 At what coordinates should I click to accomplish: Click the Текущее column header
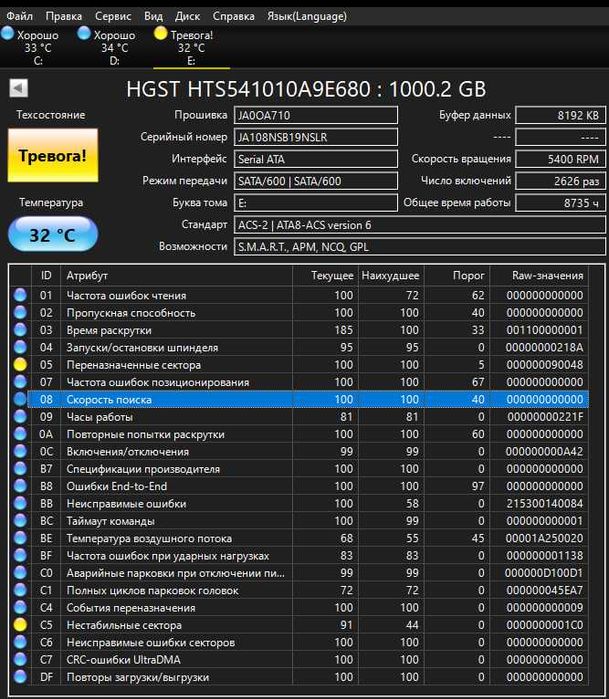point(325,275)
